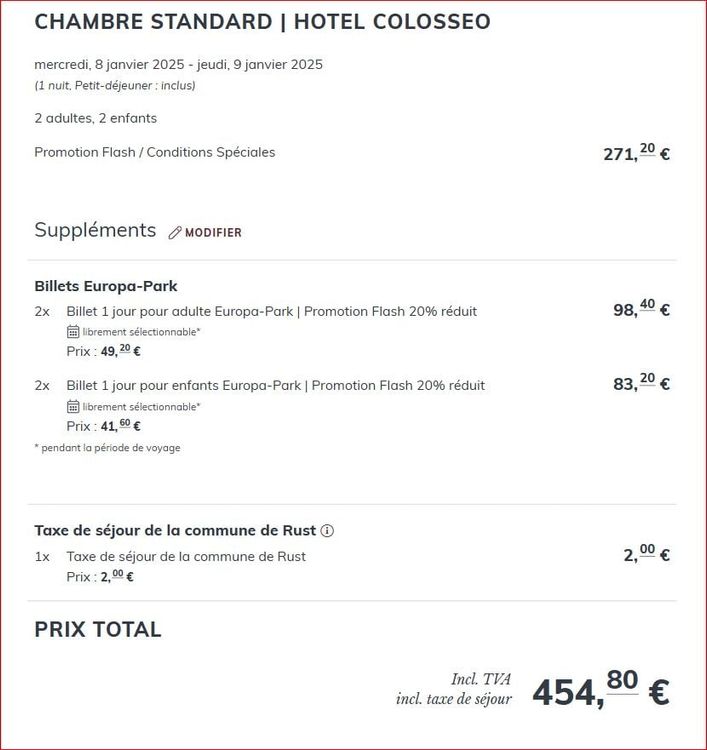707x750 pixels.
Task: Click the total price 454,80 €
Action: (x=600, y=689)
